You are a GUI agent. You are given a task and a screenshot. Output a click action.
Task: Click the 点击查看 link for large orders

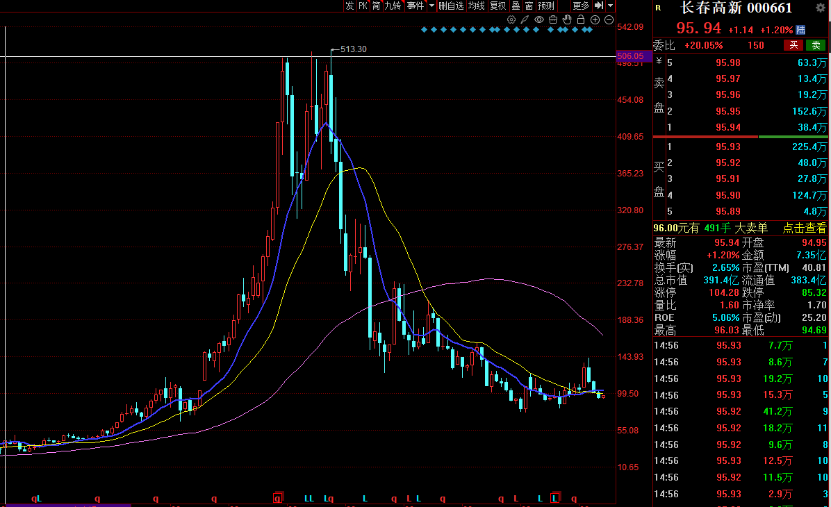click(x=805, y=228)
